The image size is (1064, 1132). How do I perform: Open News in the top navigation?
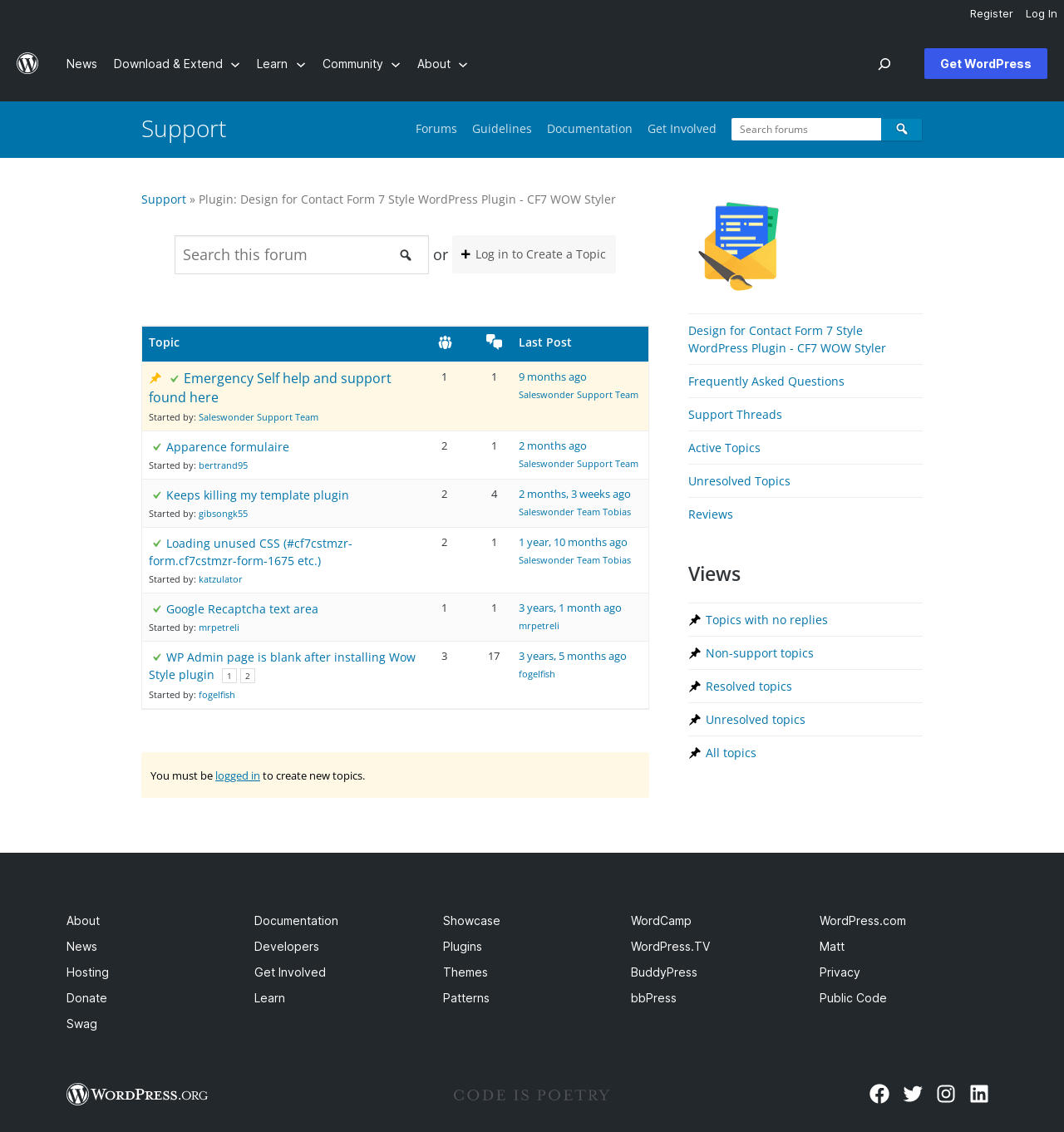pyautogui.click(x=81, y=64)
